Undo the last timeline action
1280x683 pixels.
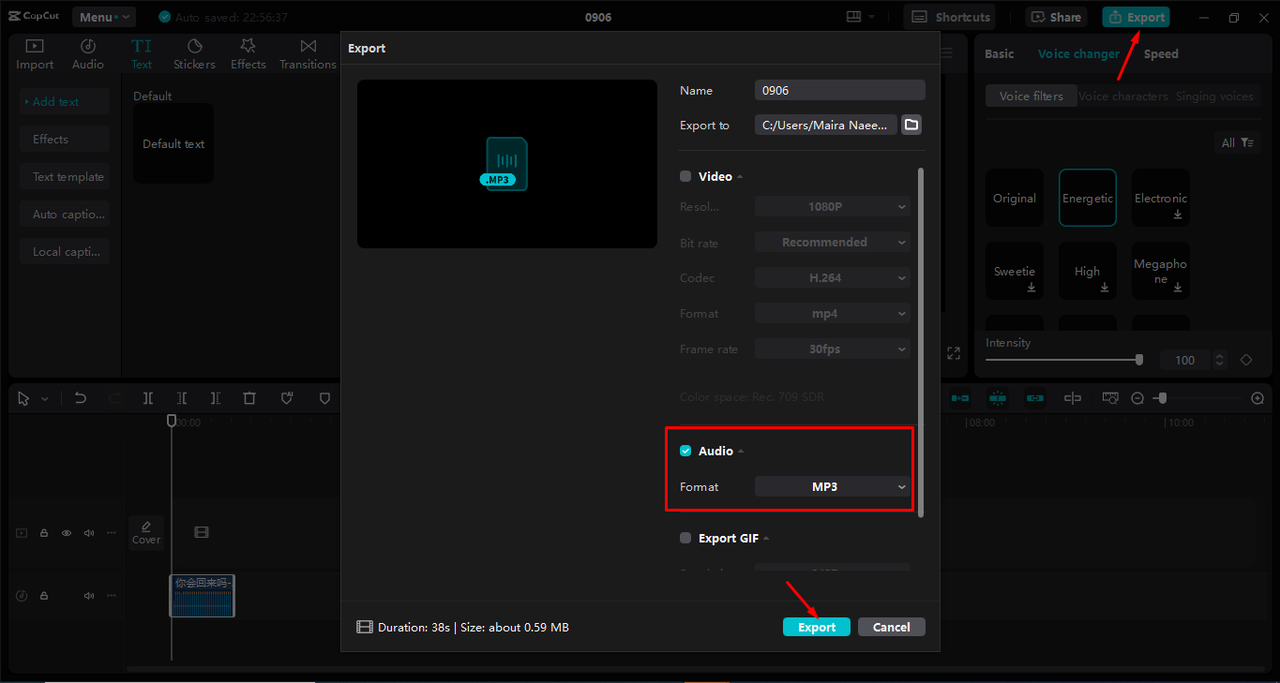tap(80, 398)
